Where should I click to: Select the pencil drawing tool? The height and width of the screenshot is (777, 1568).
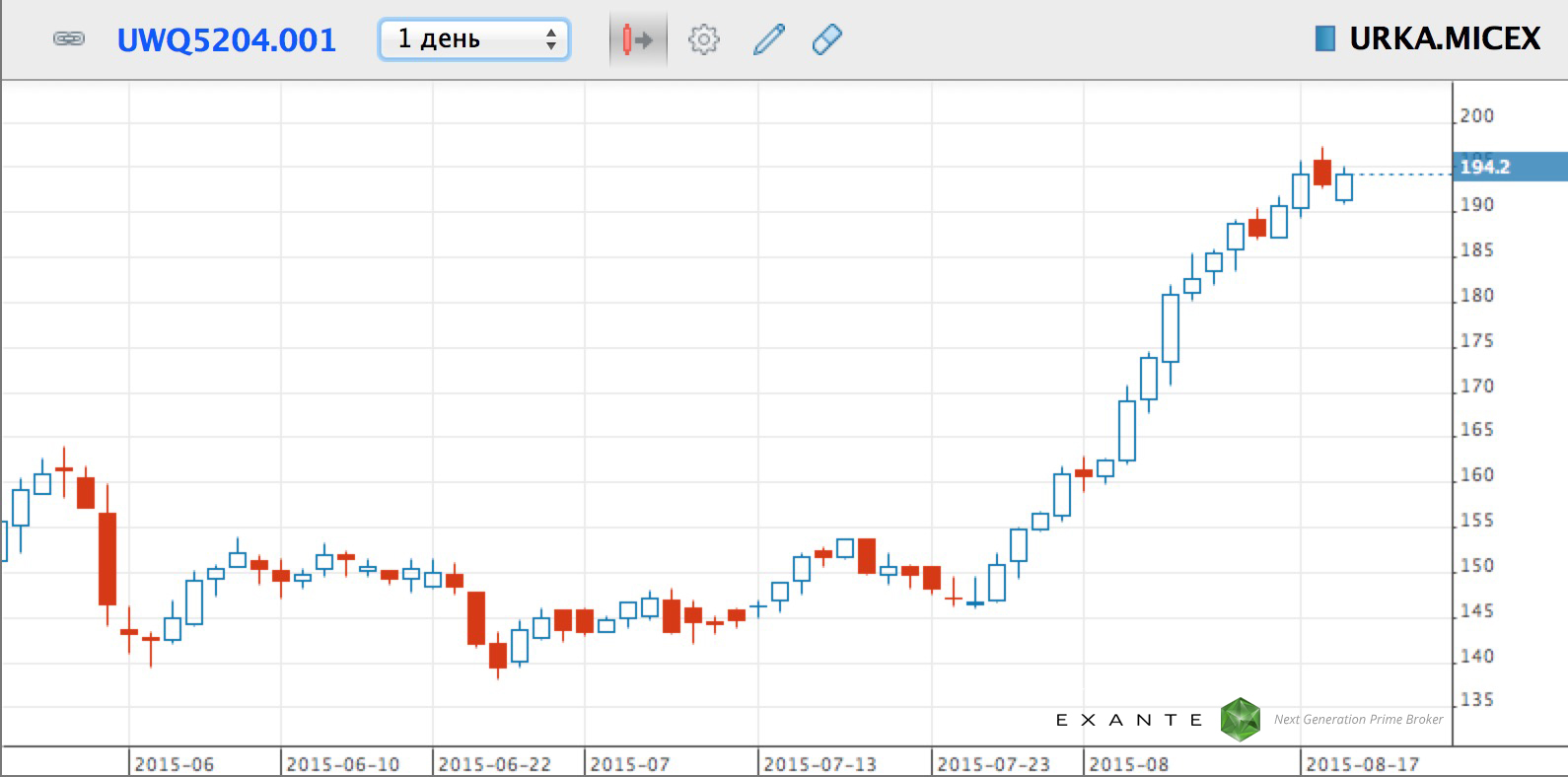[x=768, y=39]
